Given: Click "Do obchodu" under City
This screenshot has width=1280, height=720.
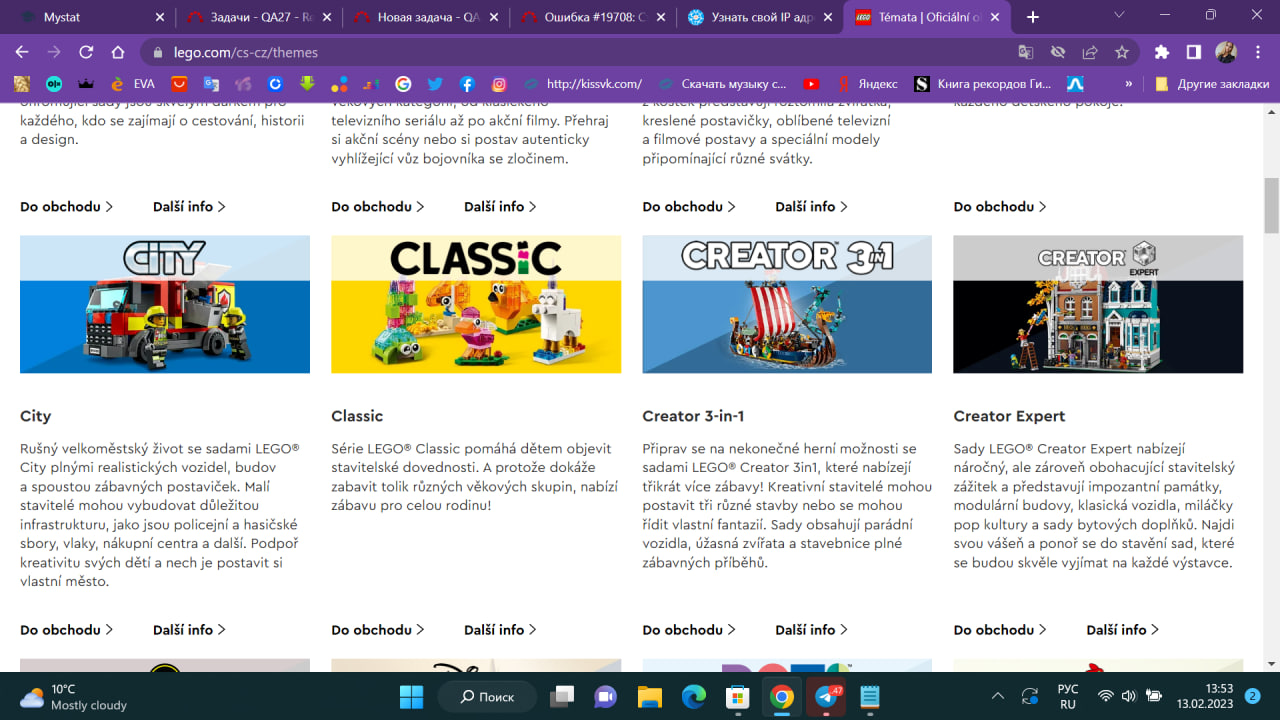Looking at the screenshot, I should pos(66,630).
